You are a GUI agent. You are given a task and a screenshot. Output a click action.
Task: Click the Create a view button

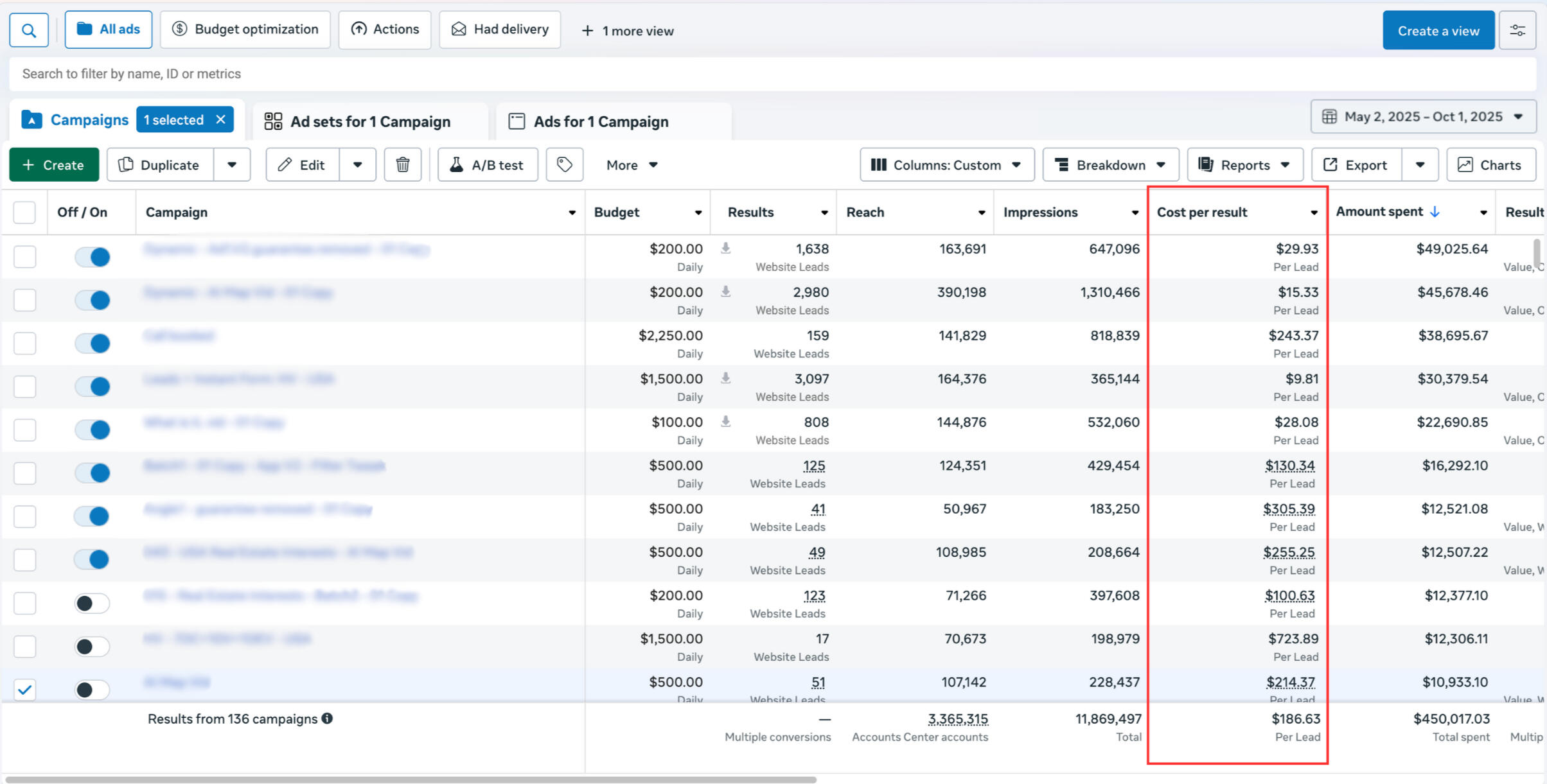(x=1438, y=30)
